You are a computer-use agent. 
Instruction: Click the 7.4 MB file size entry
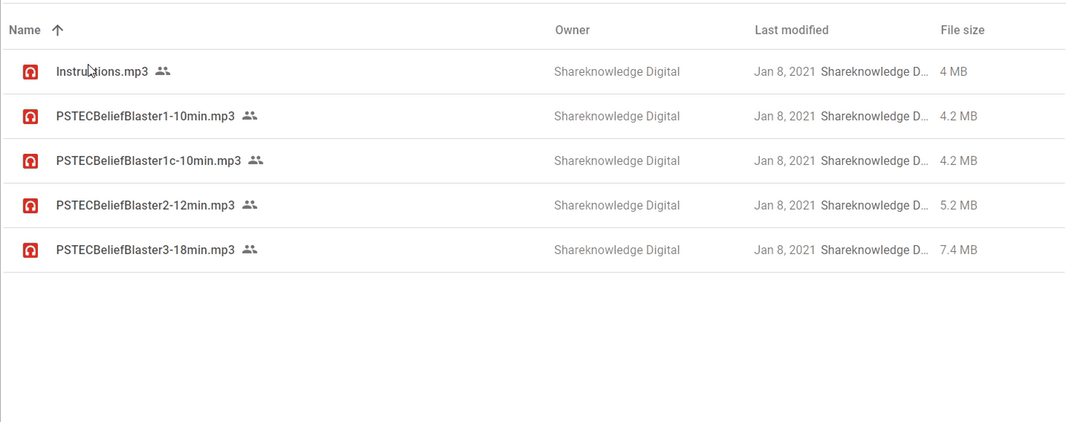point(959,250)
